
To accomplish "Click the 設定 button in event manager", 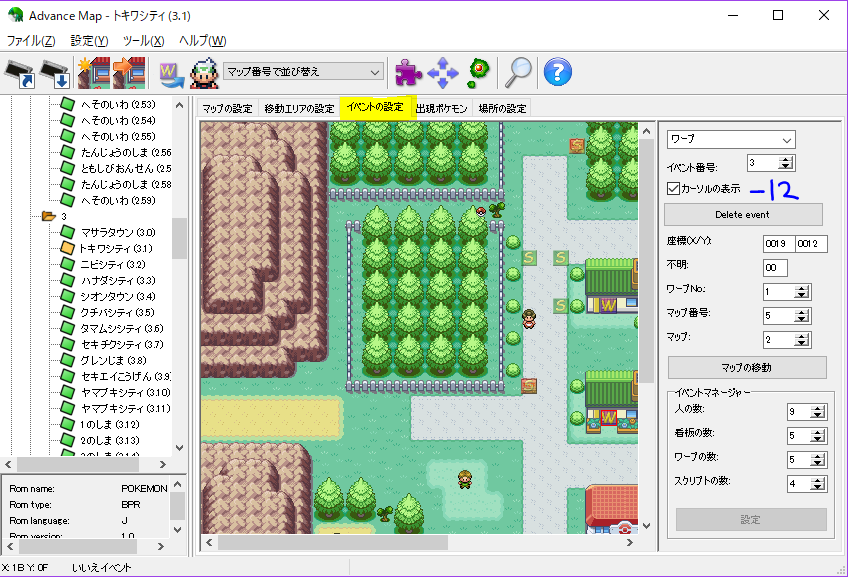I will pyautogui.click(x=751, y=520).
